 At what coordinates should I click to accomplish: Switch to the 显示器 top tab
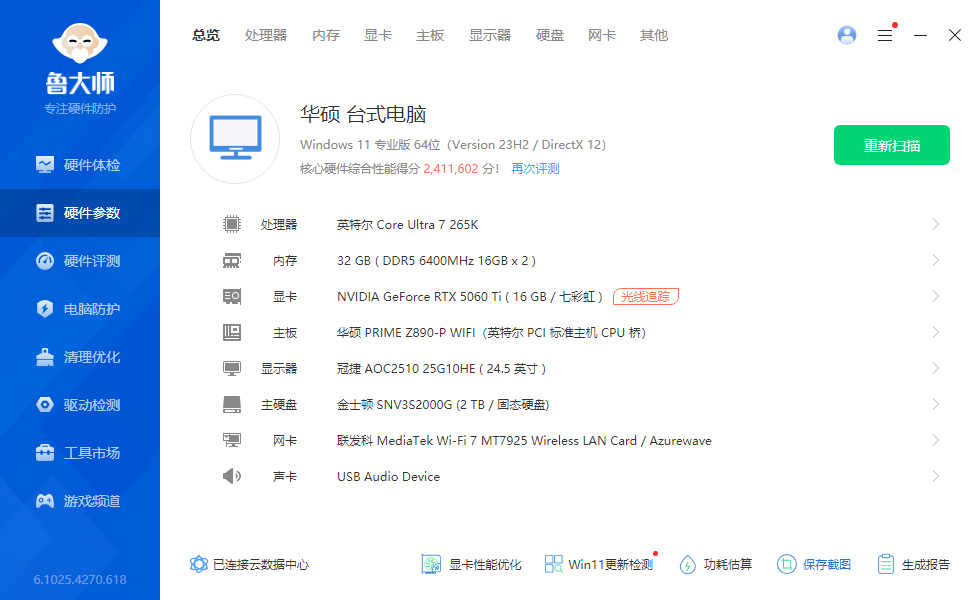coord(490,35)
